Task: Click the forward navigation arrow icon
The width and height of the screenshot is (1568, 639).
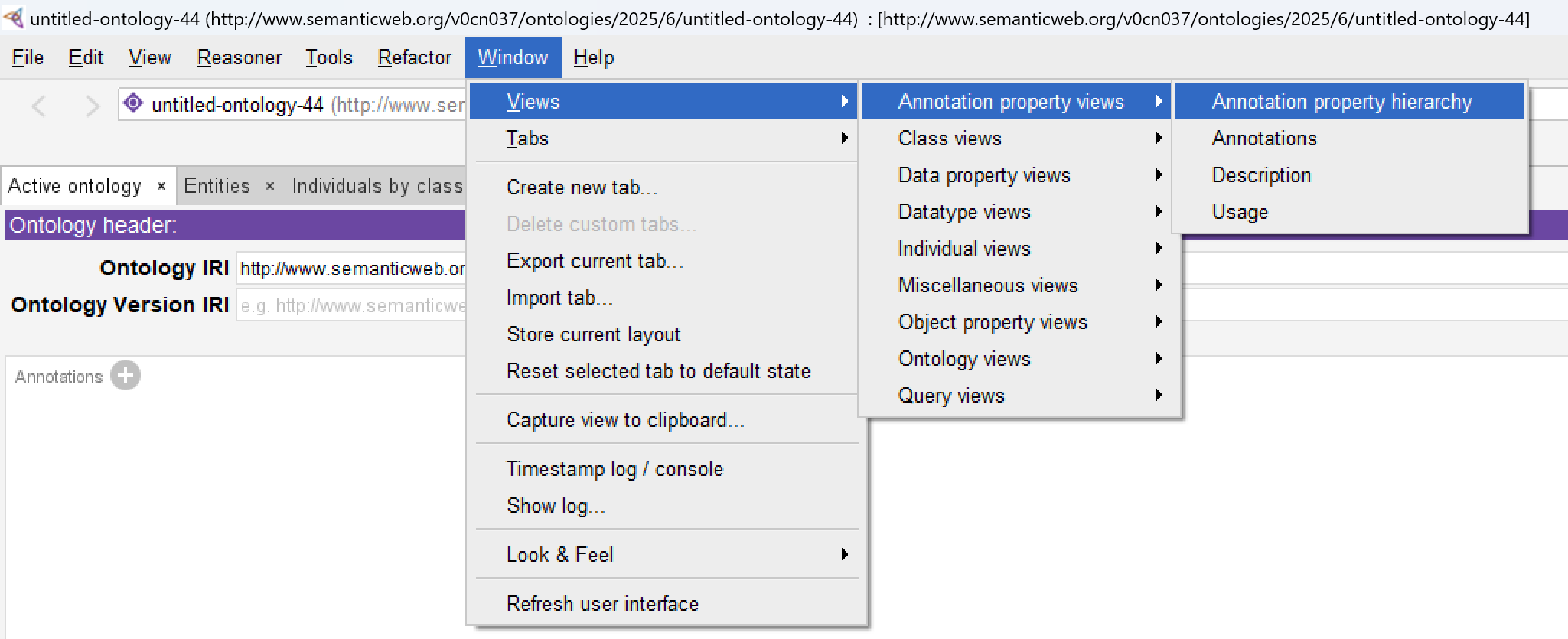Action: tap(92, 106)
